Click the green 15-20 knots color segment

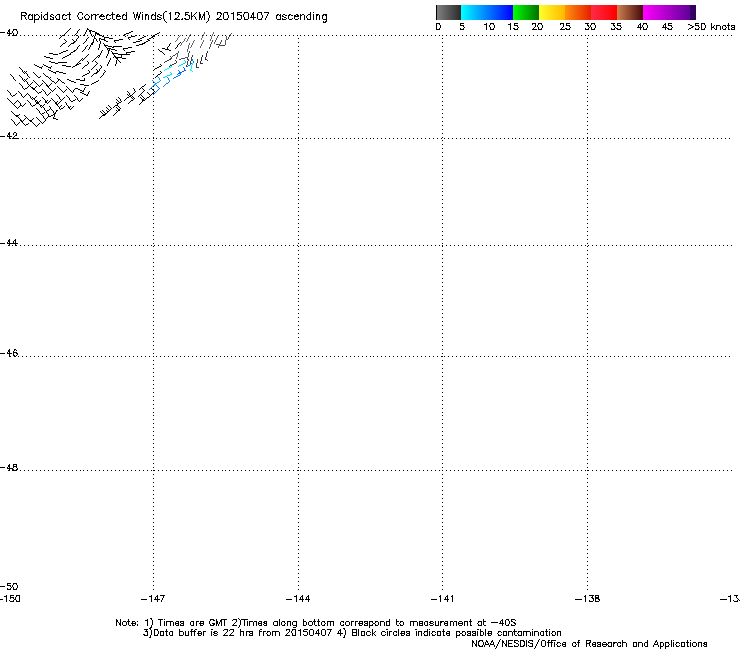click(526, 12)
